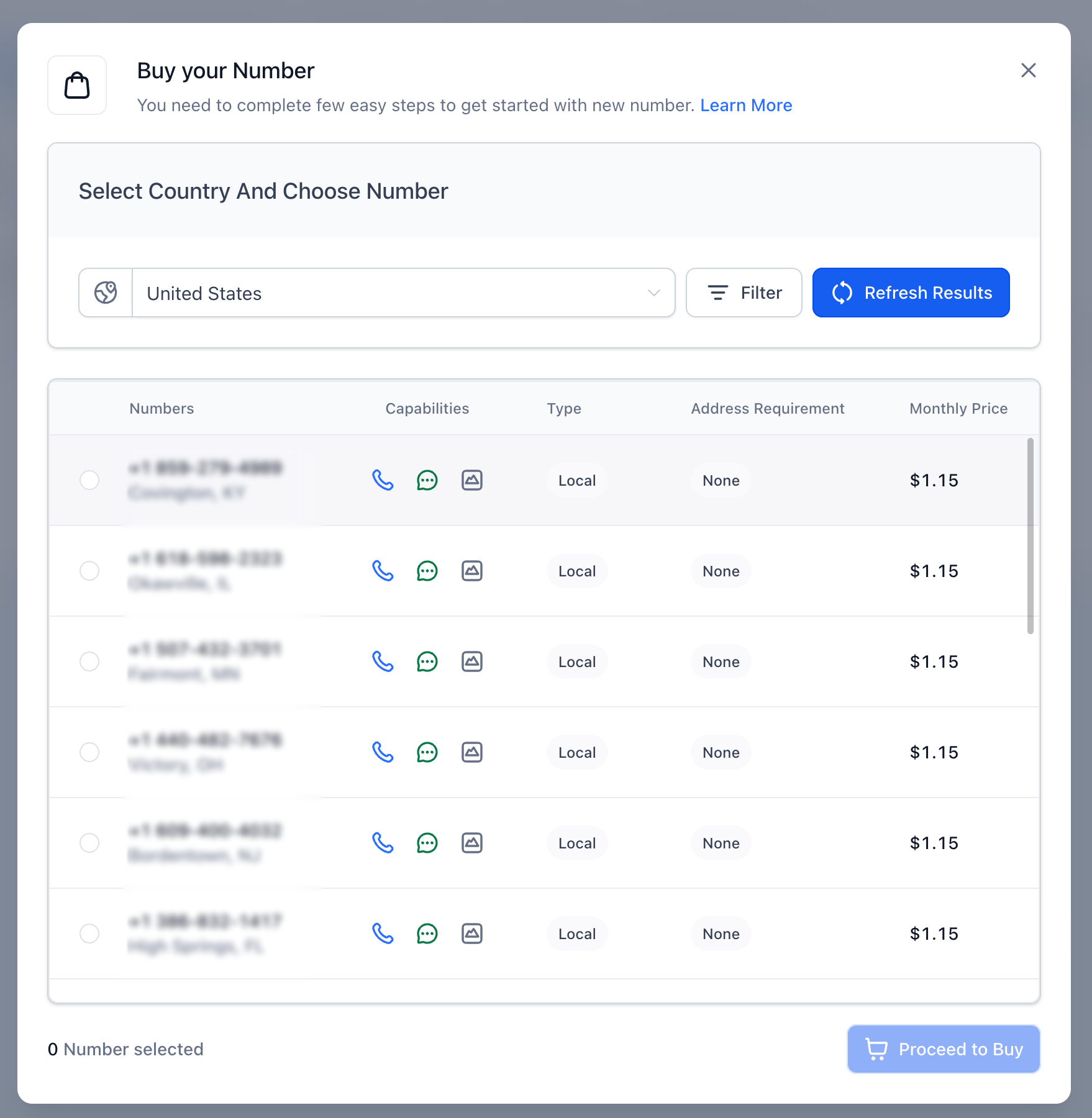Click the numbers list vertical scrollbar
Screen dimensions: 1092x1118
[x=1031, y=536]
